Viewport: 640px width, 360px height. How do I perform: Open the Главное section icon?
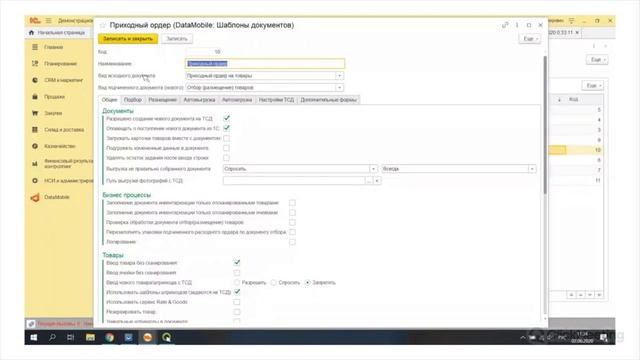(35, 47)
